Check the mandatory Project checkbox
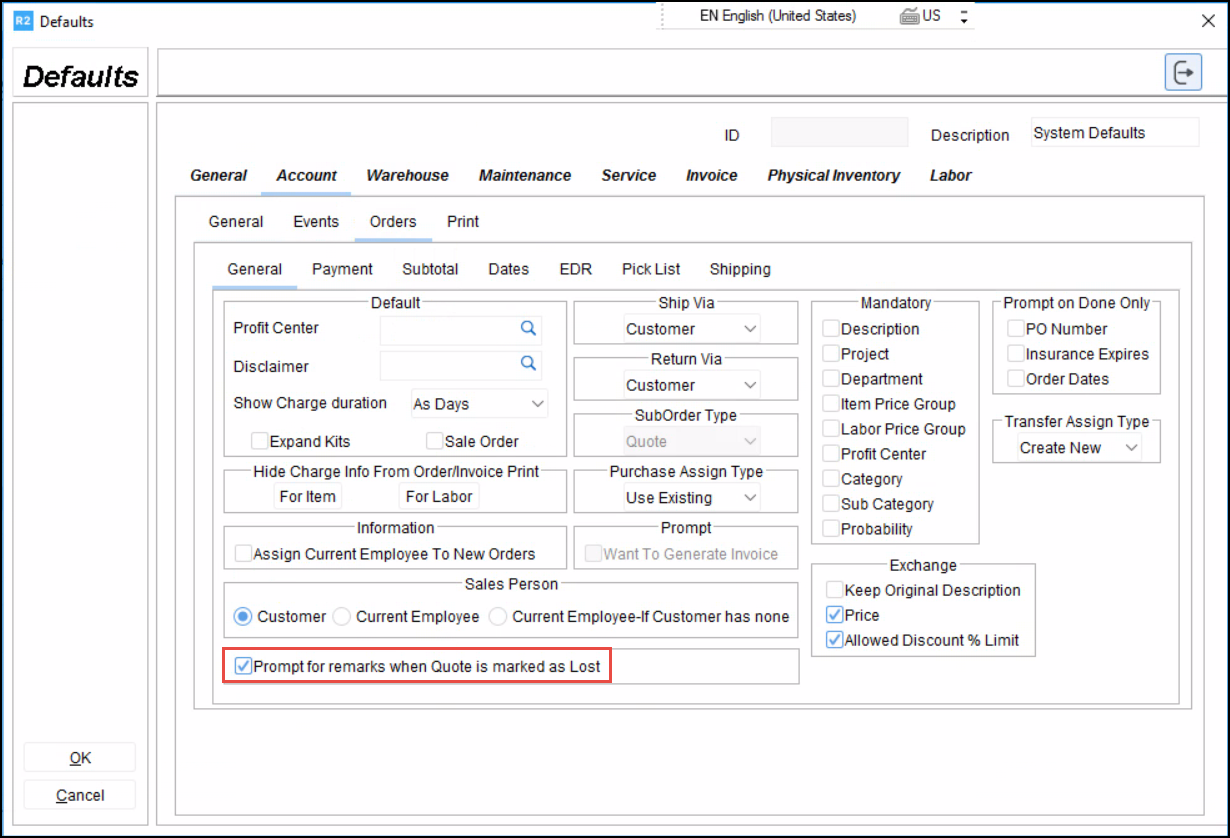 pyautogui.click(x=831, y=354)
